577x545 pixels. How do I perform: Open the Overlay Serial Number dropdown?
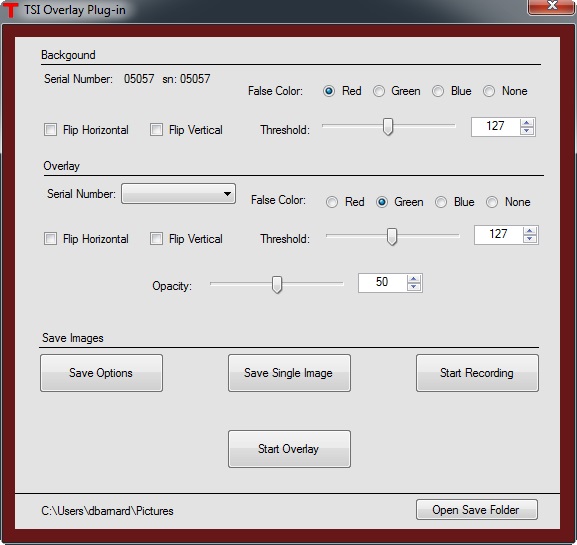pos(178,194)
